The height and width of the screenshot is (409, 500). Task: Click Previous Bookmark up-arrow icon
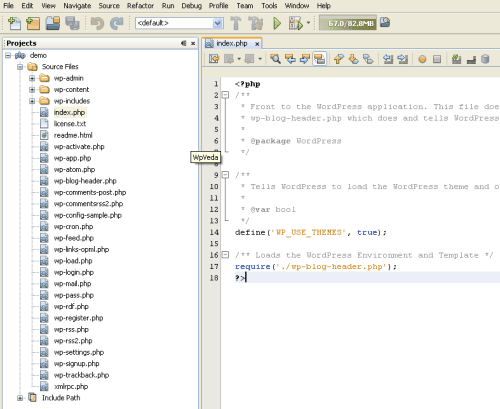[339, 59]
